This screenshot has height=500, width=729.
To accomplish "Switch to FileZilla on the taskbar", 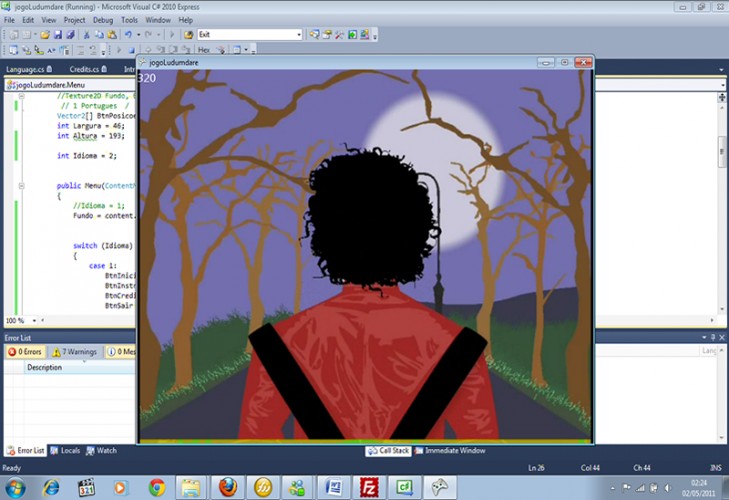I will 369,487.
